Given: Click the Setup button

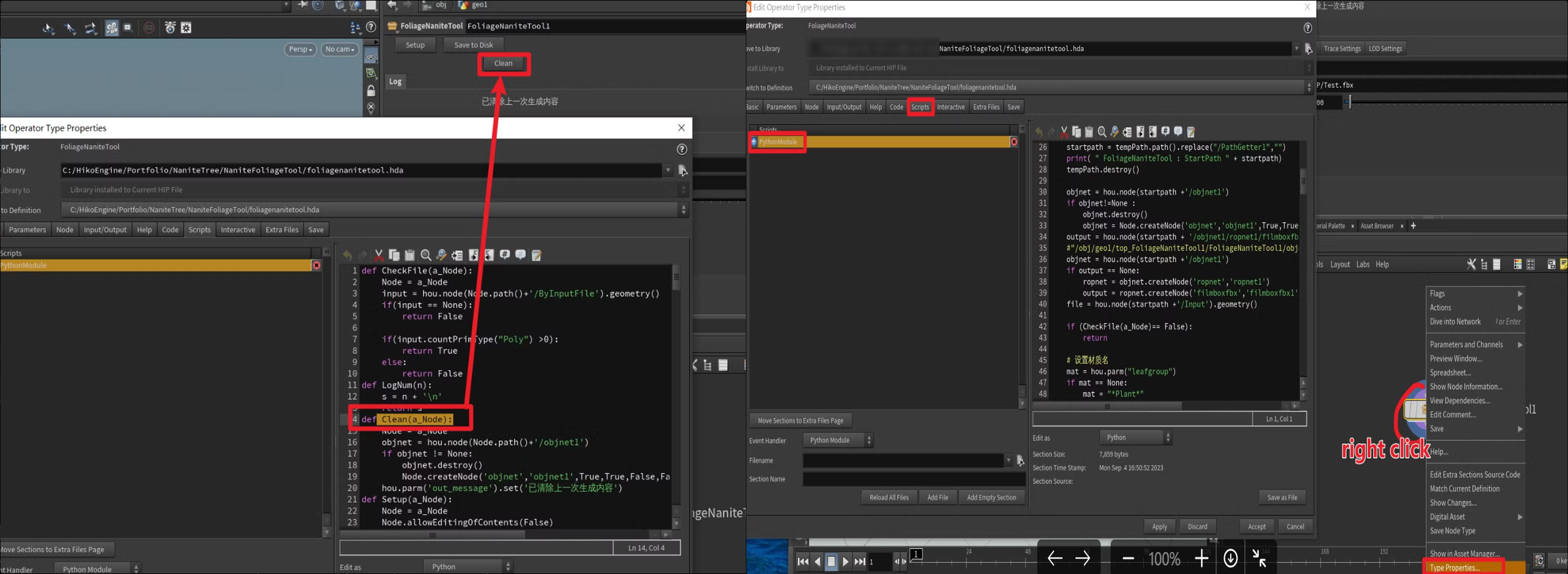Looking at the screenshot, I should tap(415, 45).
